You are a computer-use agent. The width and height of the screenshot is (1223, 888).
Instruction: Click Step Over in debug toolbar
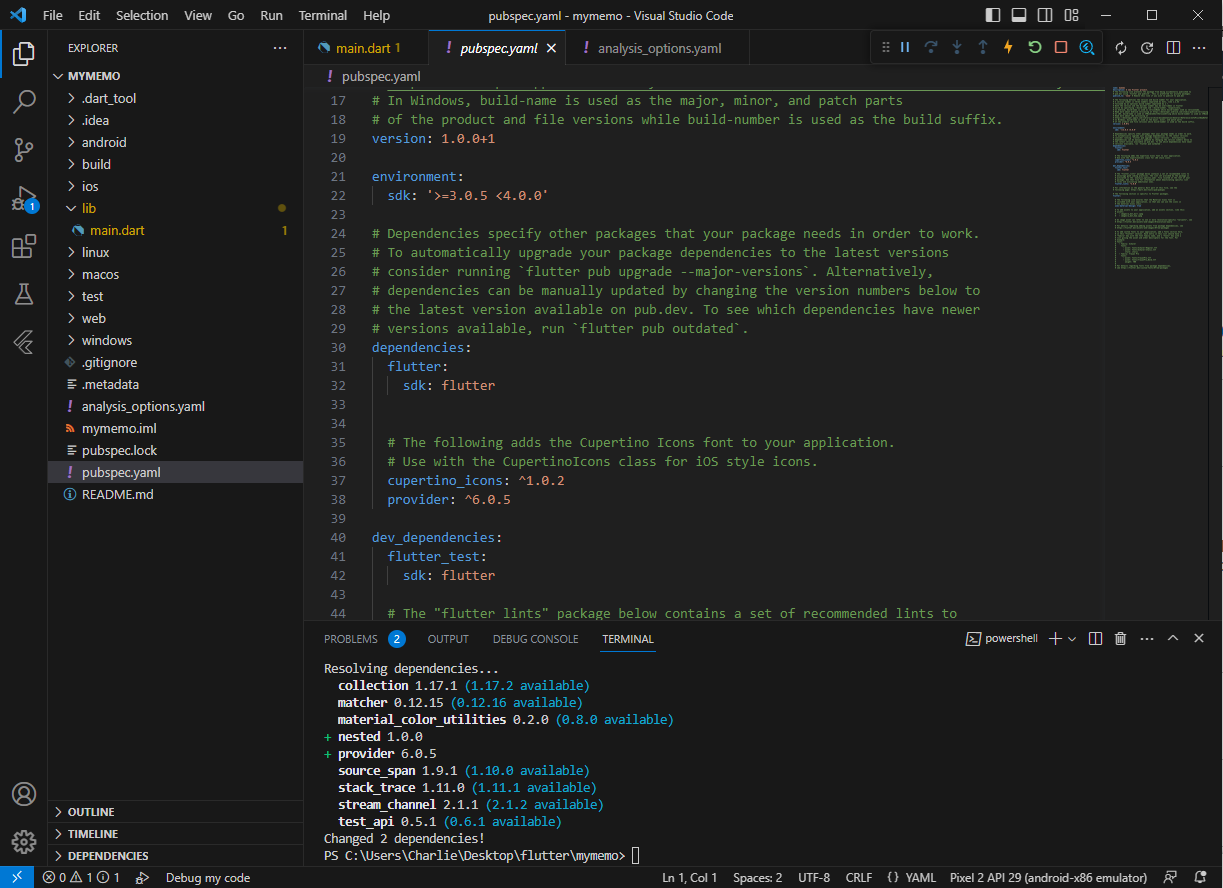point(931,47)
